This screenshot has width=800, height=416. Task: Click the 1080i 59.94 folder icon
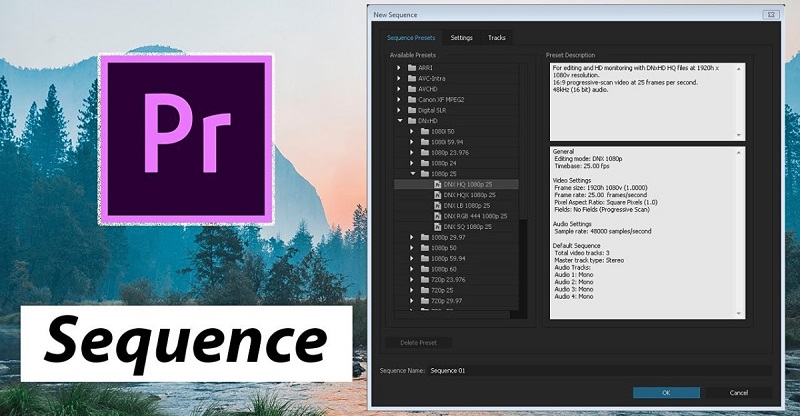(x=424, y=142)
